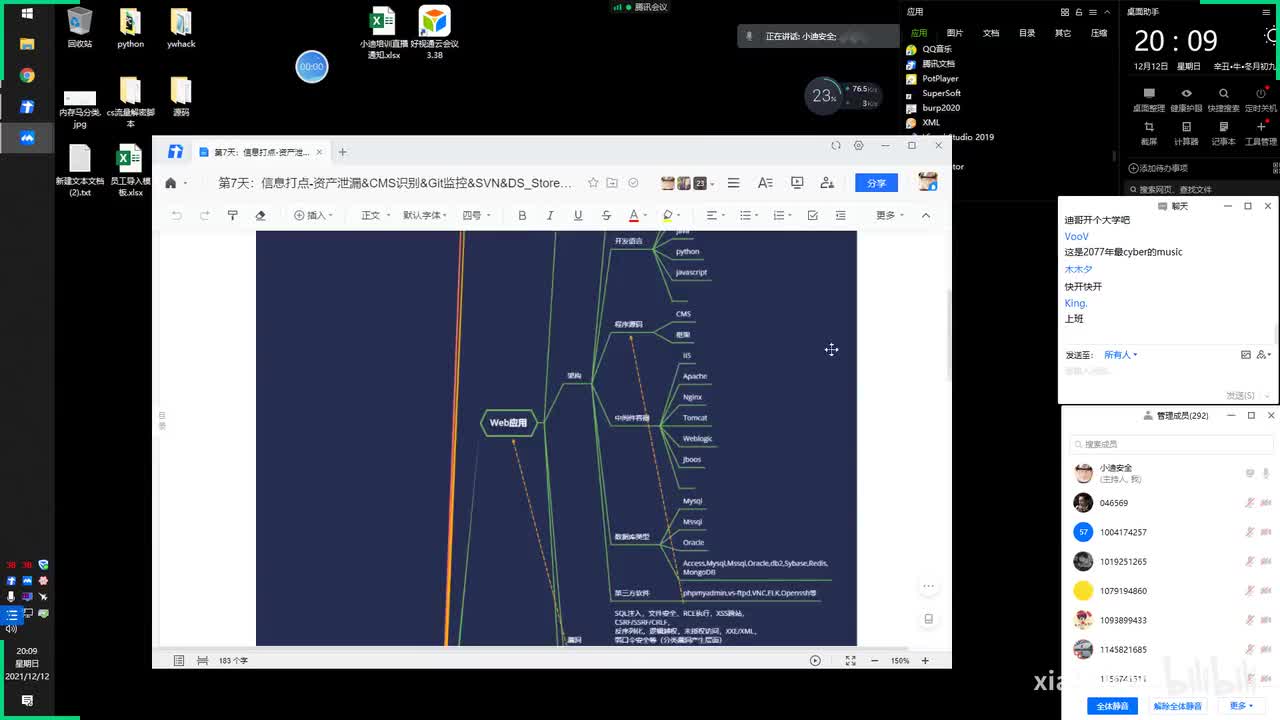Toggle bold formatting

tap(522, 215)
